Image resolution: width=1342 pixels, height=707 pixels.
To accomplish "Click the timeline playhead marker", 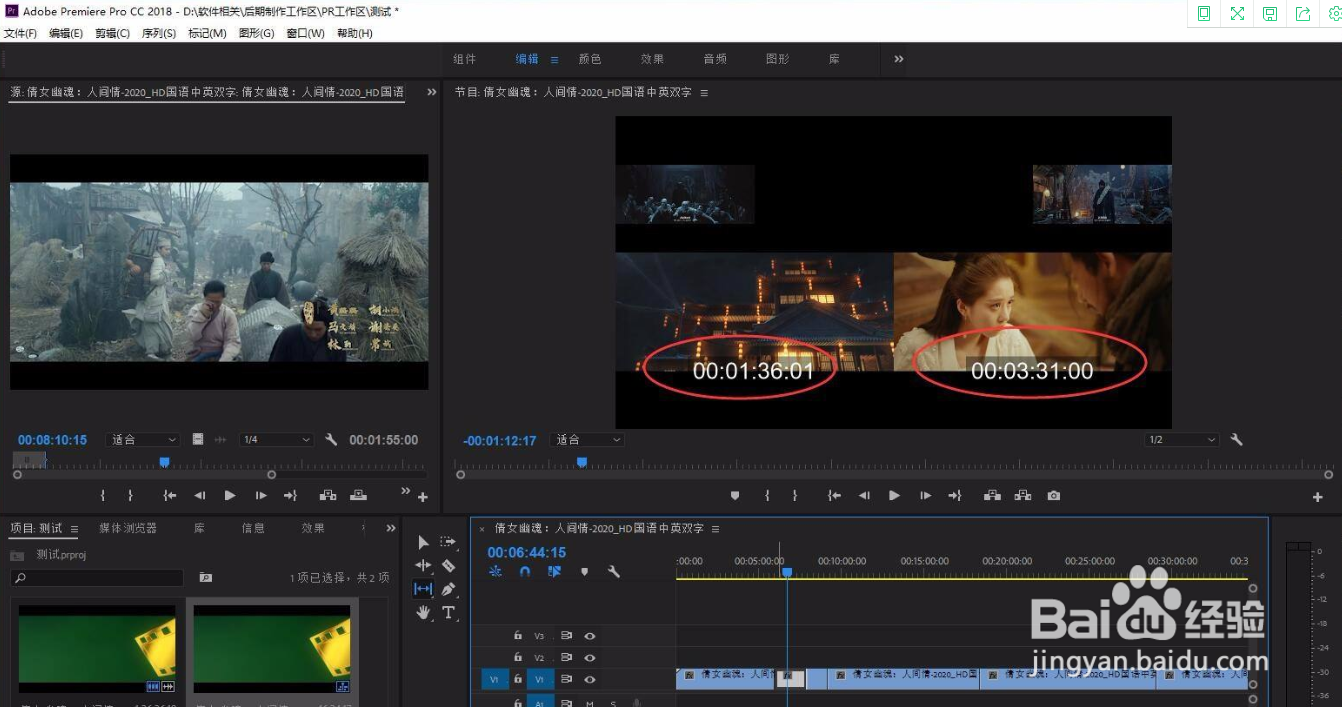I will 787,572.
